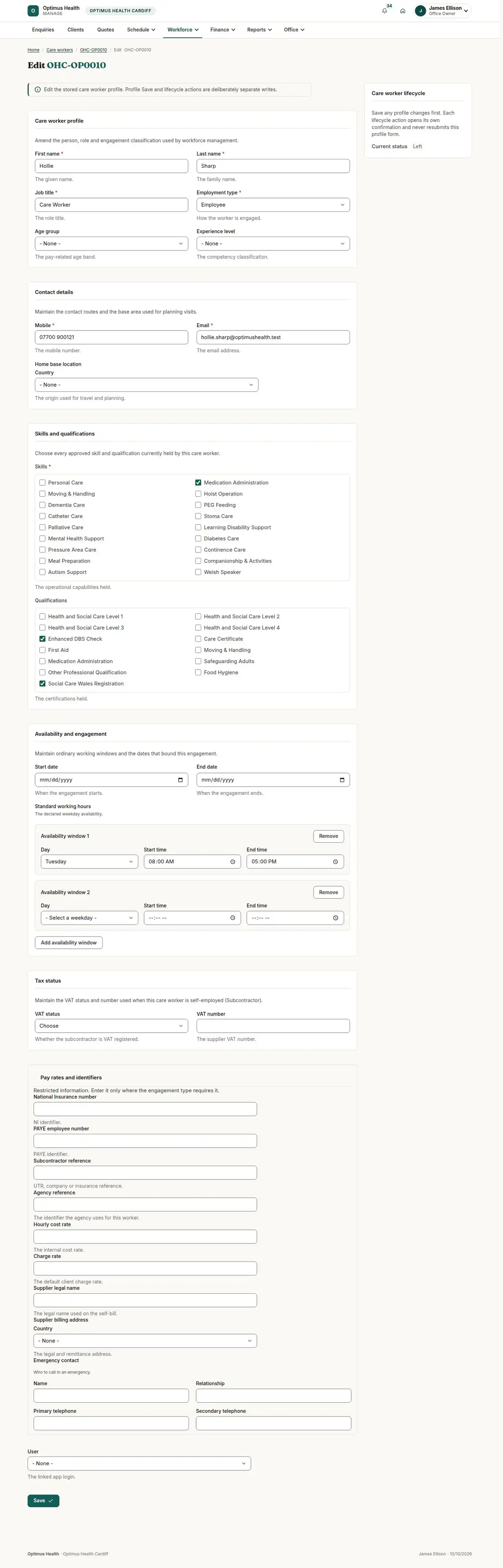The height and width of the screenshot is (1568, 503).
Task: Tick the First Aid qualification
Action: (x=43, y=650)
